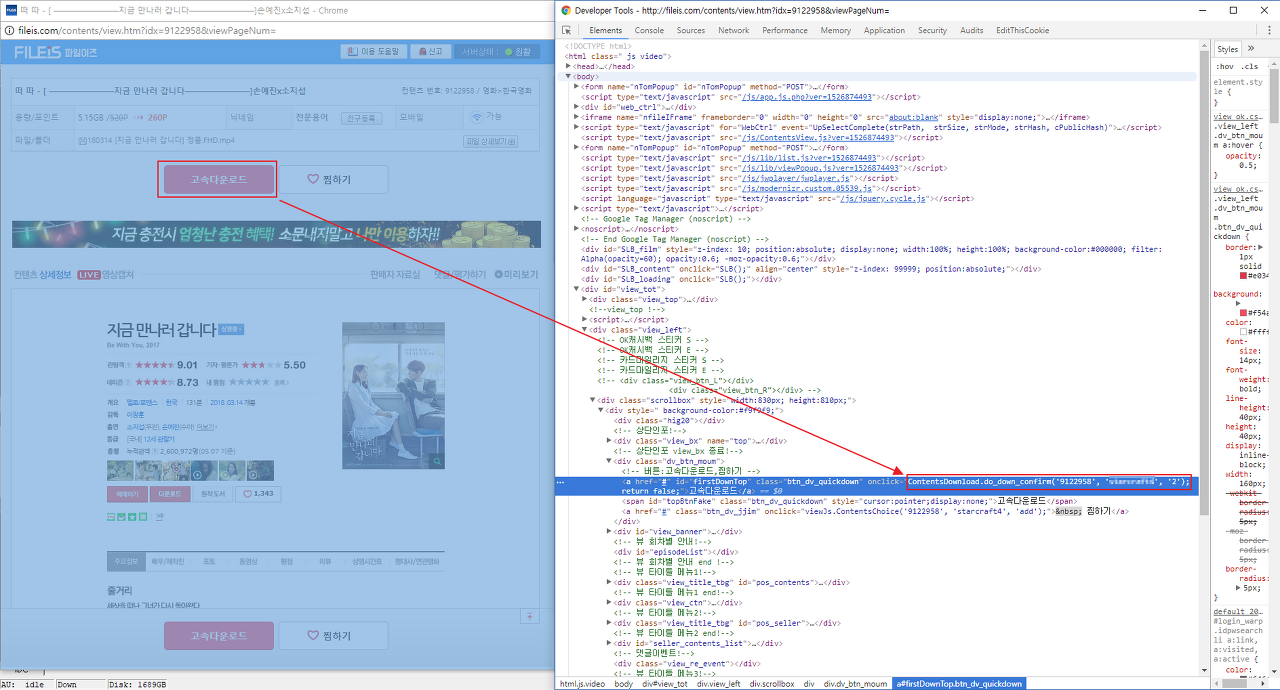
Task: Expand the div id="view_banner" node
Action: (x=609, y=531)
